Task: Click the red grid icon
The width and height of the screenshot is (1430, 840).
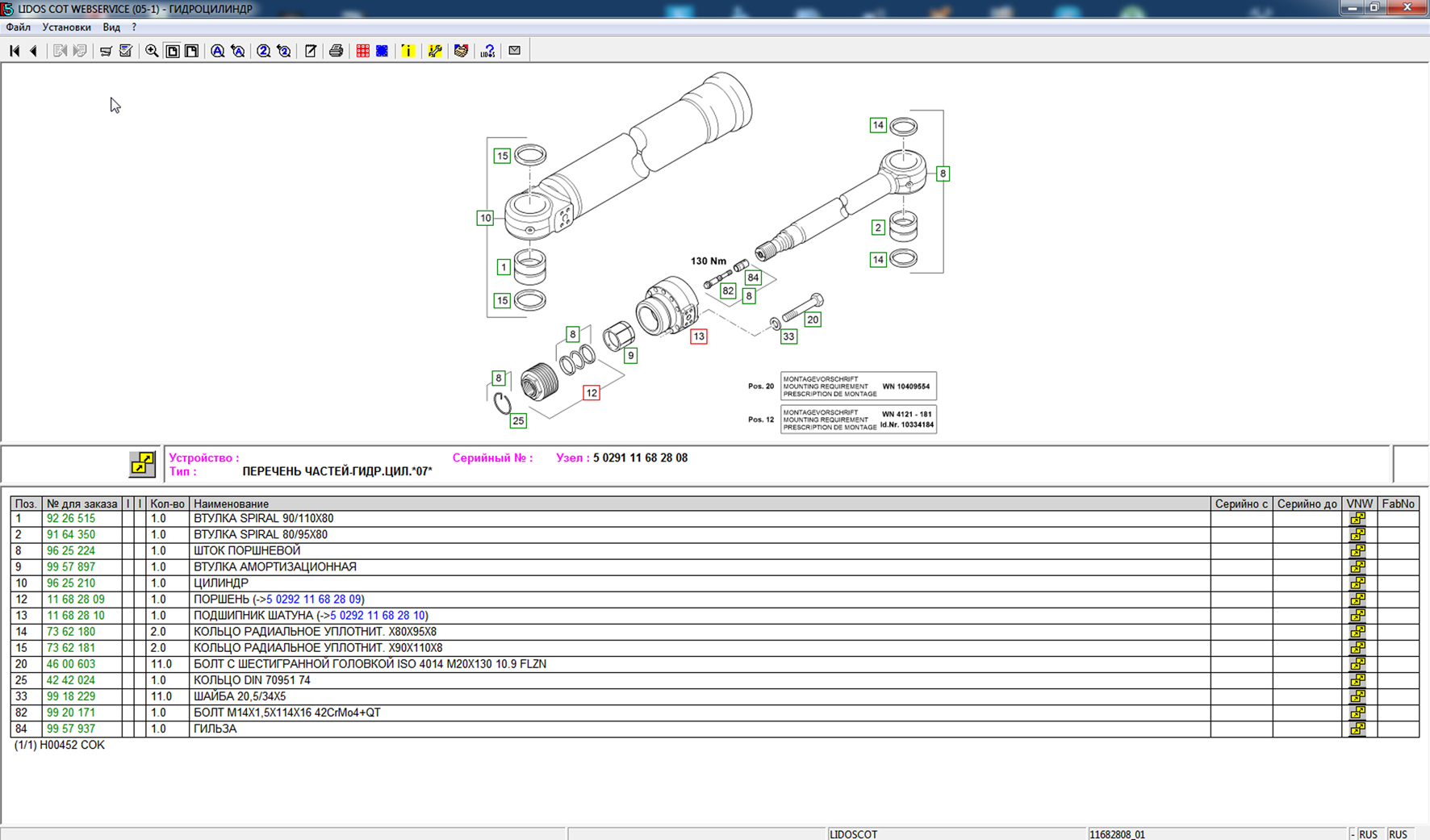Action: coord(362,51)
